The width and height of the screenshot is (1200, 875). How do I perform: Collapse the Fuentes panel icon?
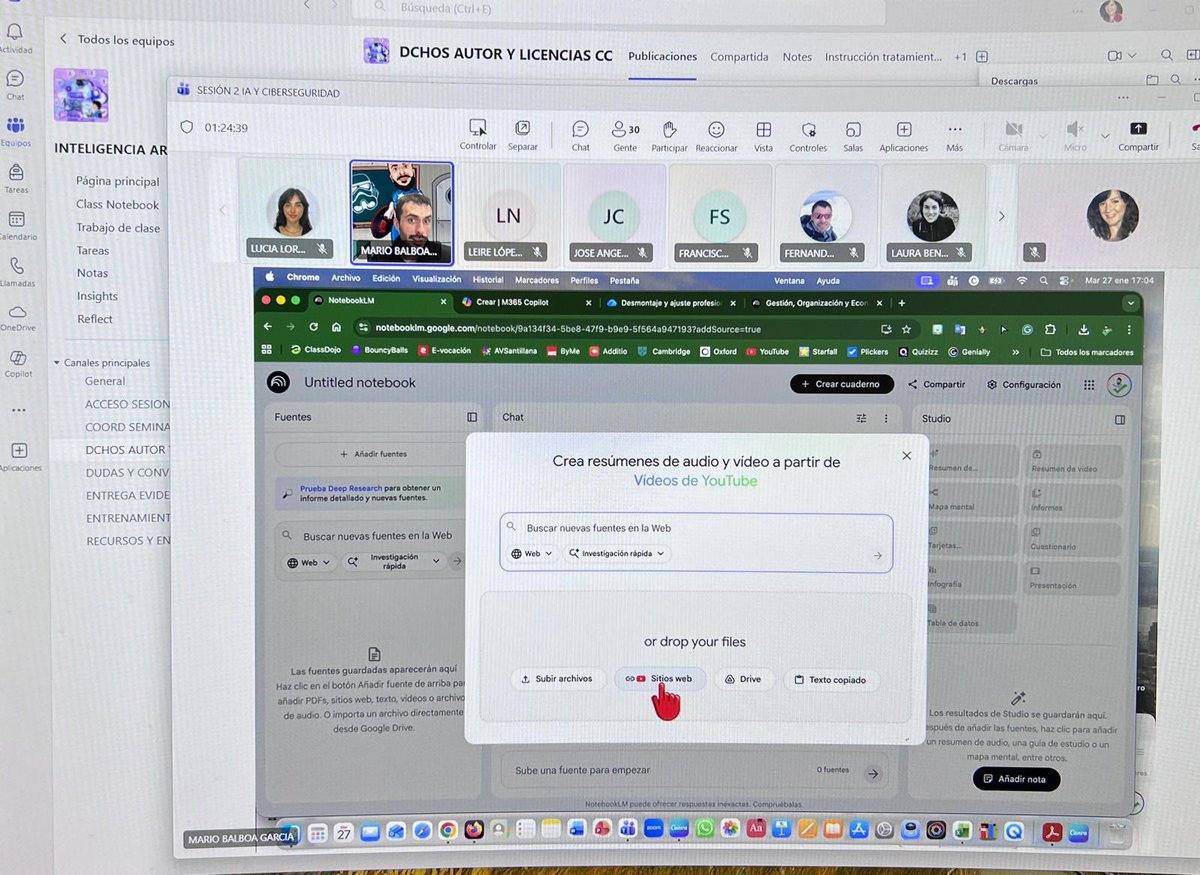tap(472, 417)
